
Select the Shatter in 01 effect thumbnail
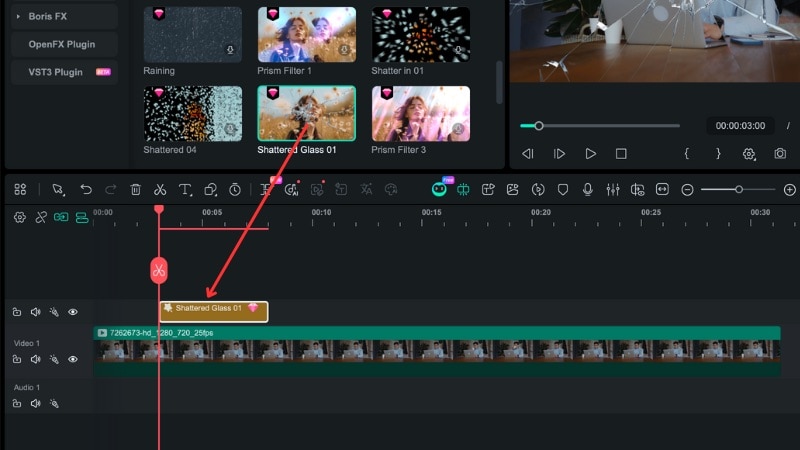click(421, 35)
